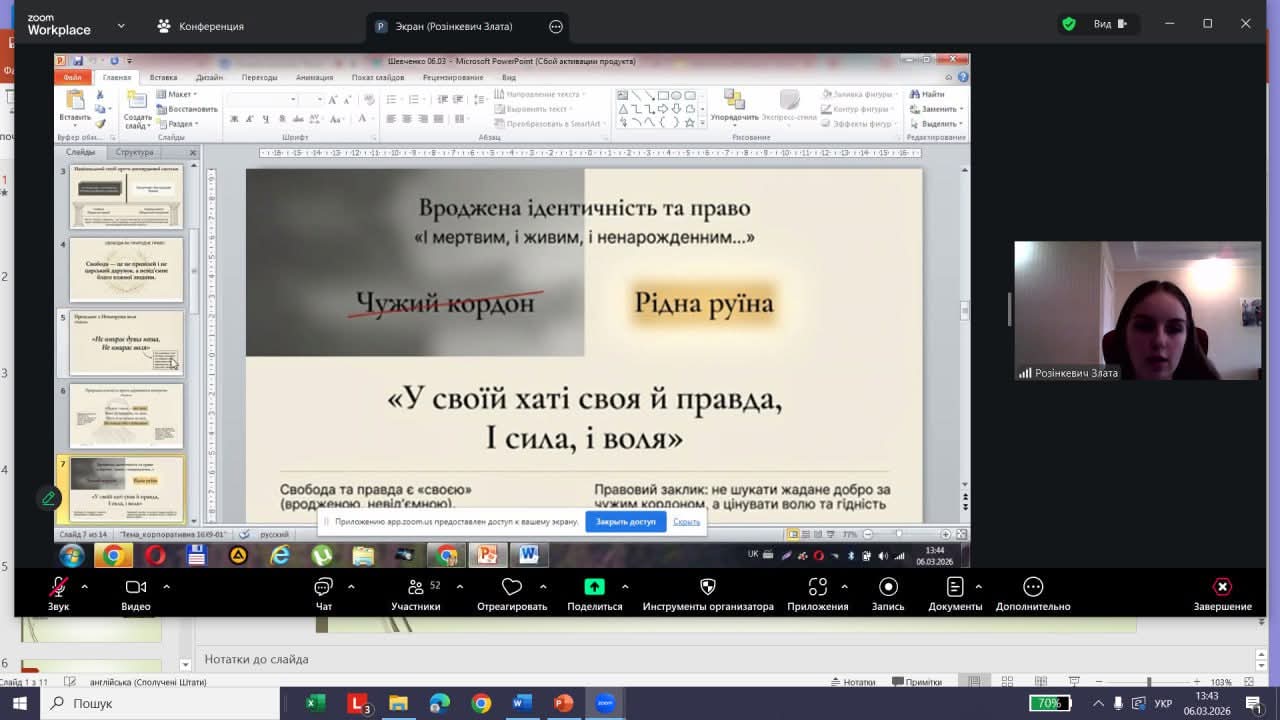Start recording with the Record icon
The image size is (1280, 720).
(888, 588)
